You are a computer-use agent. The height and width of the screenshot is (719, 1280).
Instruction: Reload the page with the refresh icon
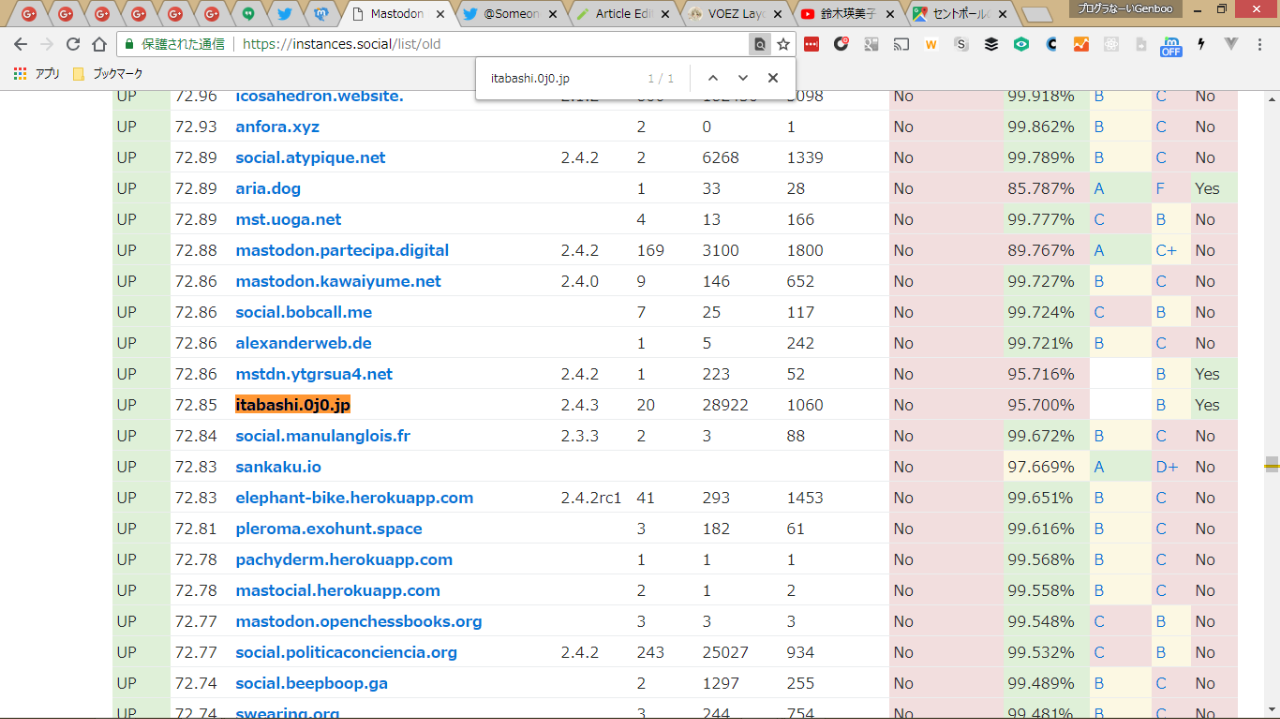click(73, 44)
